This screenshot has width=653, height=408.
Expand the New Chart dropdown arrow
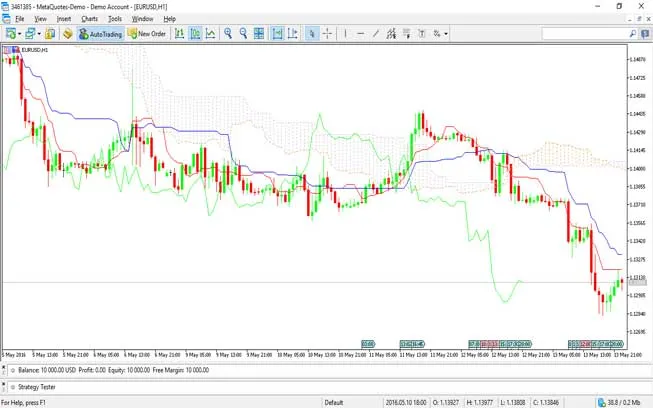20,34
